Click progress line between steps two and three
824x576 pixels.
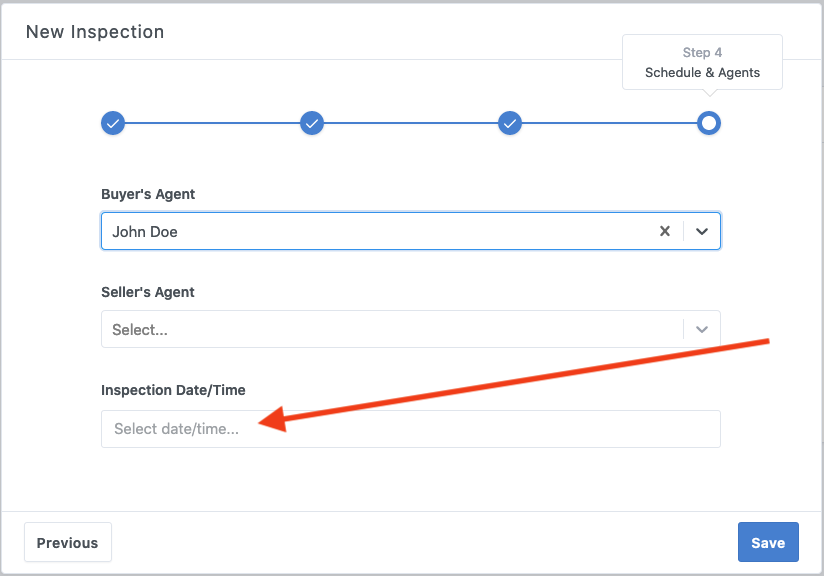click(411, 123)
